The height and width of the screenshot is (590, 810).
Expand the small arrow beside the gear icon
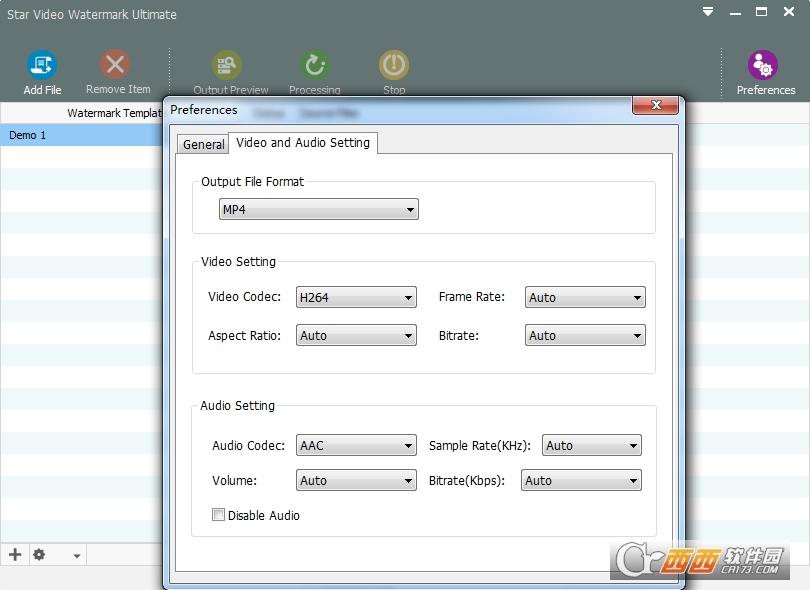pos(76,556)
